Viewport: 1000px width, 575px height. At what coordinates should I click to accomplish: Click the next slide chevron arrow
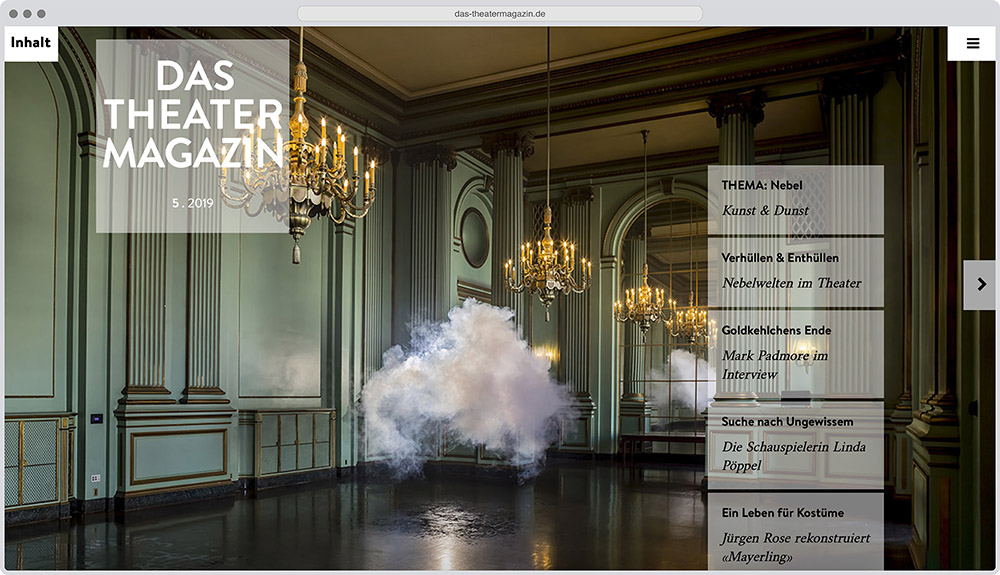click(x=980, y=285)
